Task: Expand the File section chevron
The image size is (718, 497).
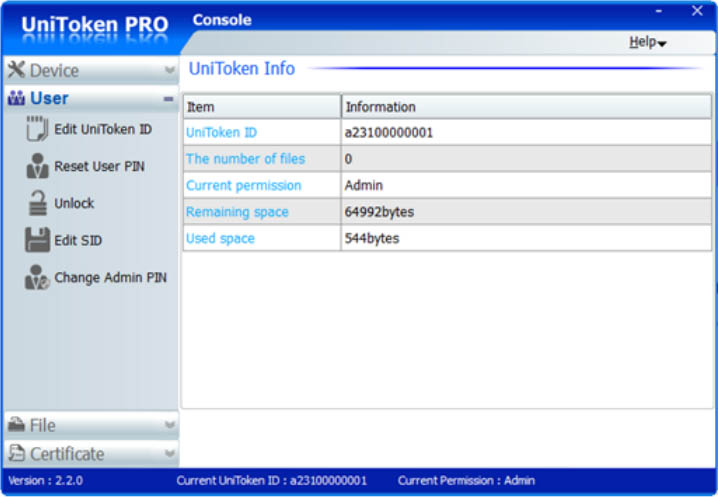Action: (169, 425)
